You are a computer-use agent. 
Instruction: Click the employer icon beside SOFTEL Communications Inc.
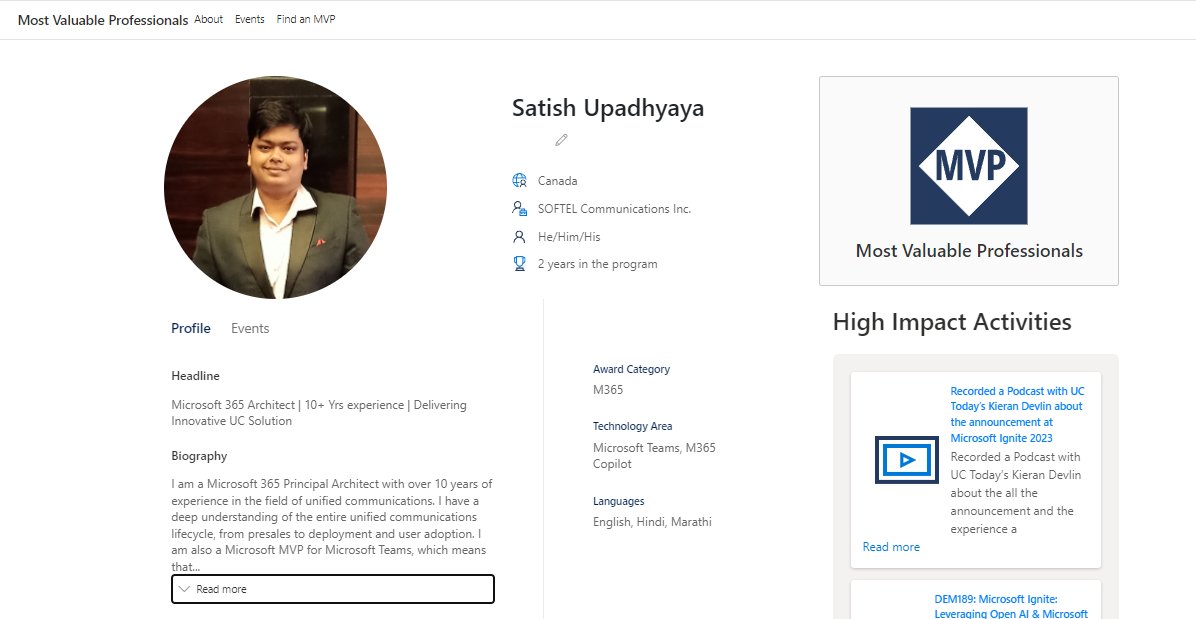pos(518,208)
